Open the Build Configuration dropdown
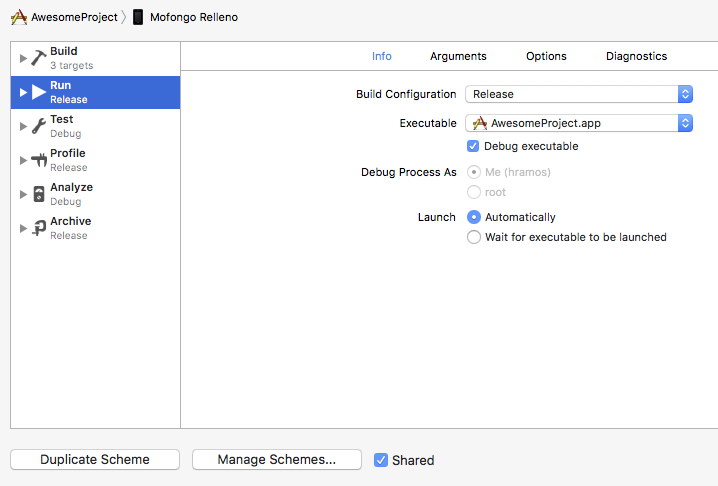718x486 pixels. coord(579,94)
